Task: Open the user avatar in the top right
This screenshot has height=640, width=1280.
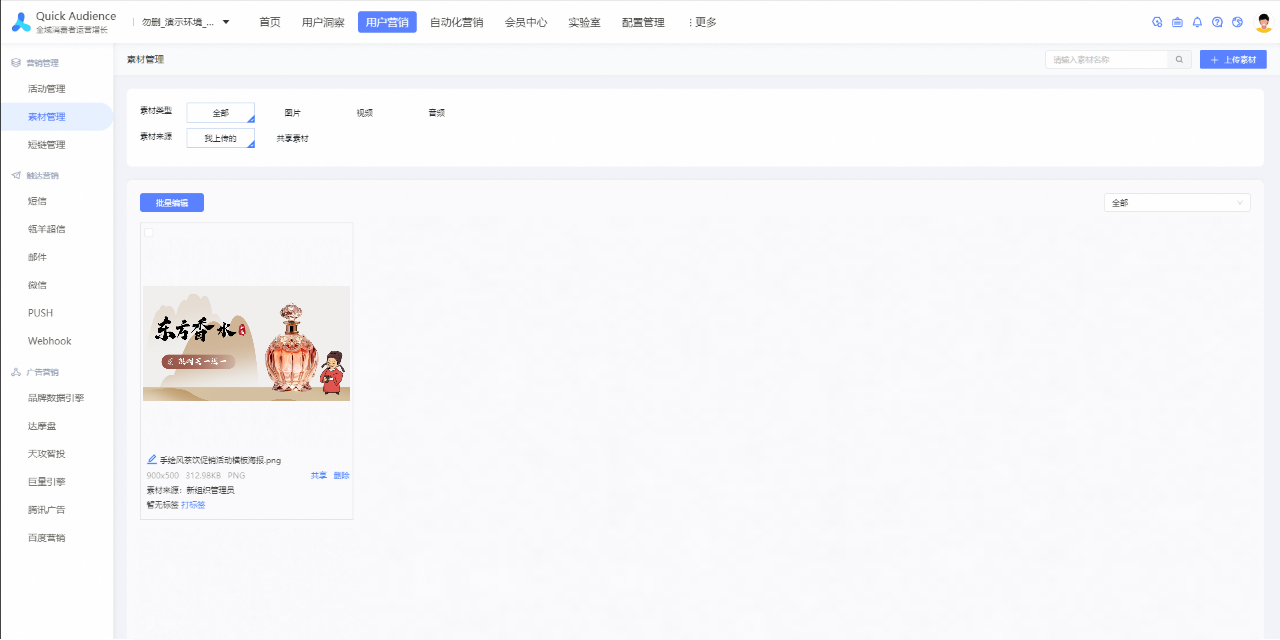Action: click(1263, 21)
